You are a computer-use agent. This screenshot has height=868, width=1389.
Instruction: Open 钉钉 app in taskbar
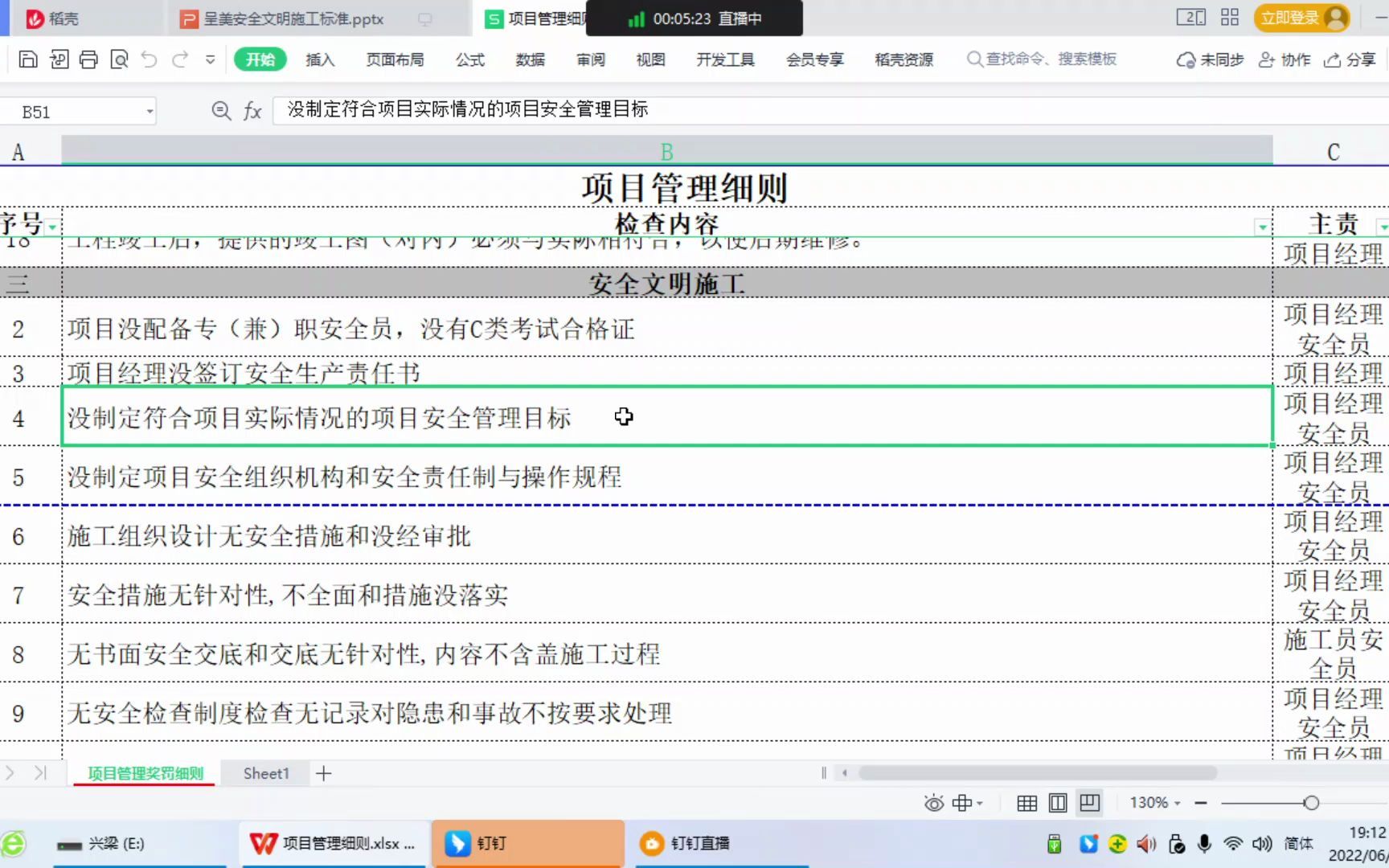point(528,843)
